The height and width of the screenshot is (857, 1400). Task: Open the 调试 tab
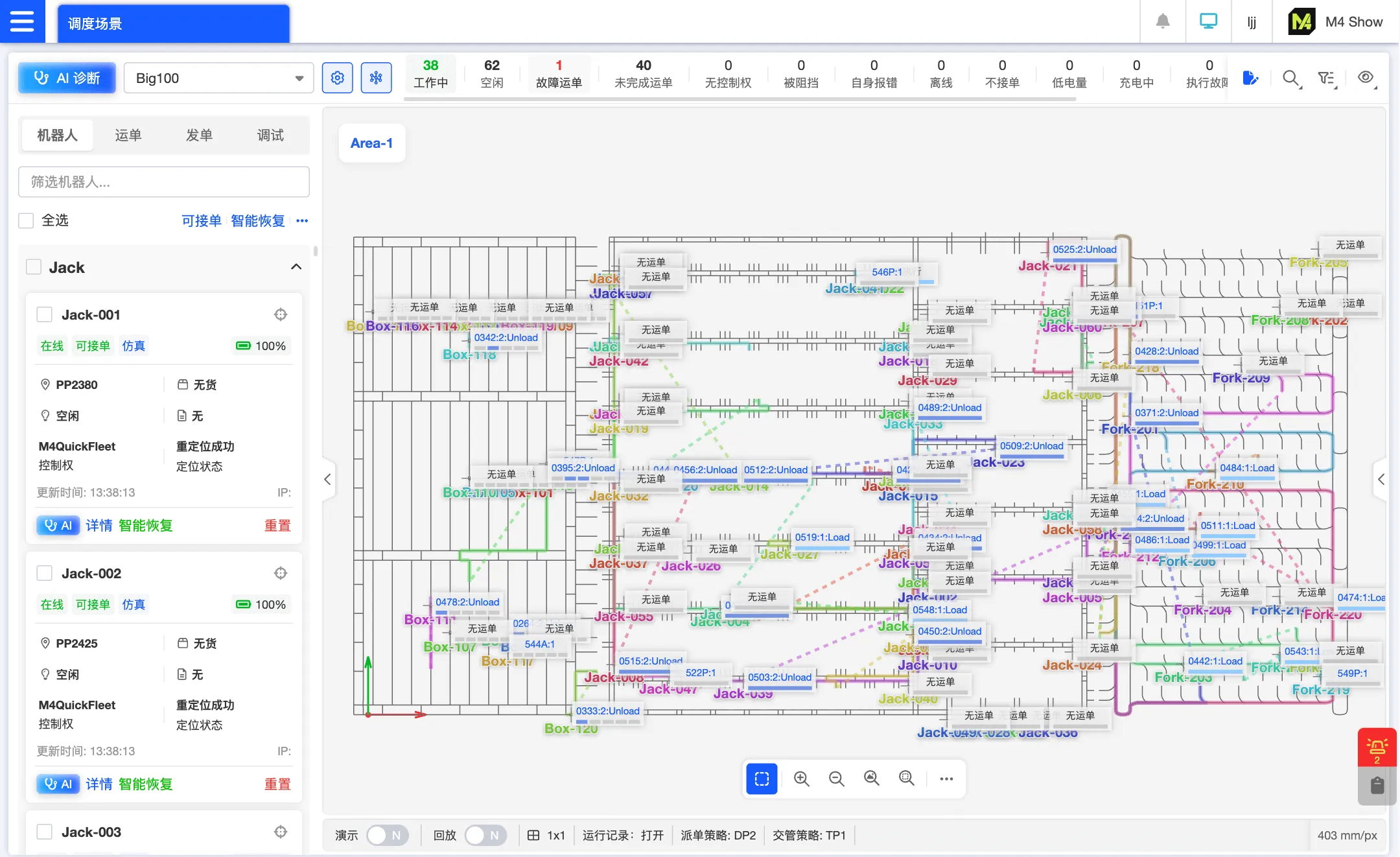(270, 135)
